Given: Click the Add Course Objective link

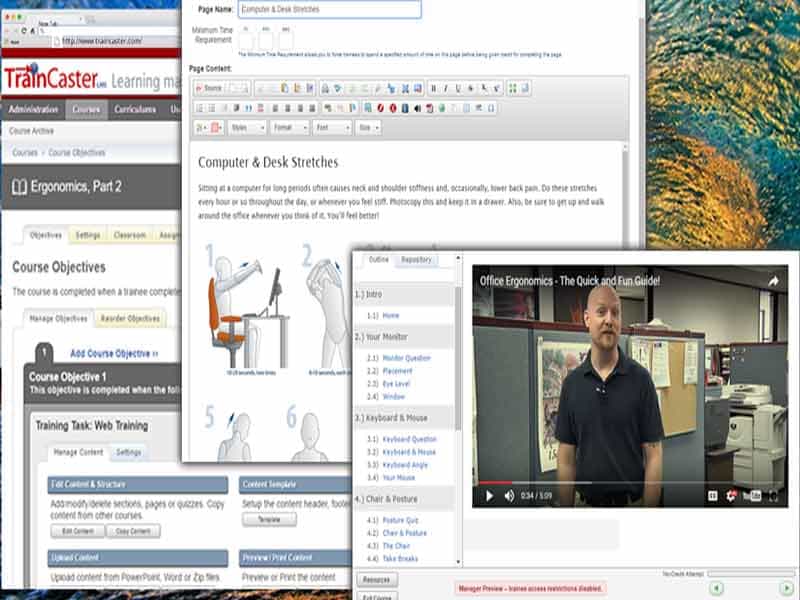Looking at the screenshot, I should [114, 354].
